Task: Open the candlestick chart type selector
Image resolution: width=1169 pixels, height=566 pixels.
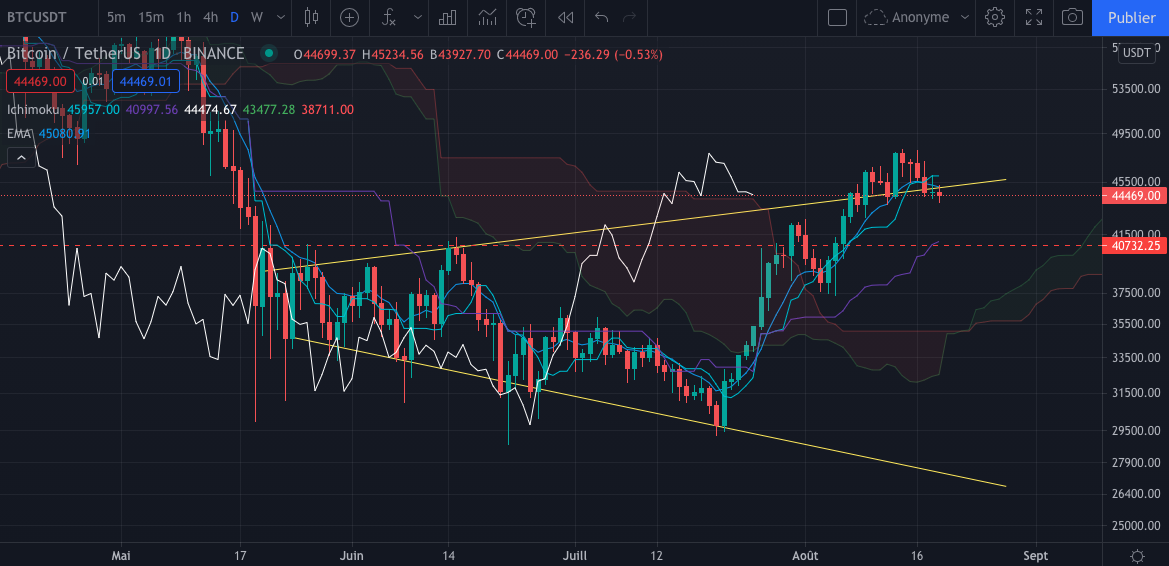Action: [x=310, y=17]
